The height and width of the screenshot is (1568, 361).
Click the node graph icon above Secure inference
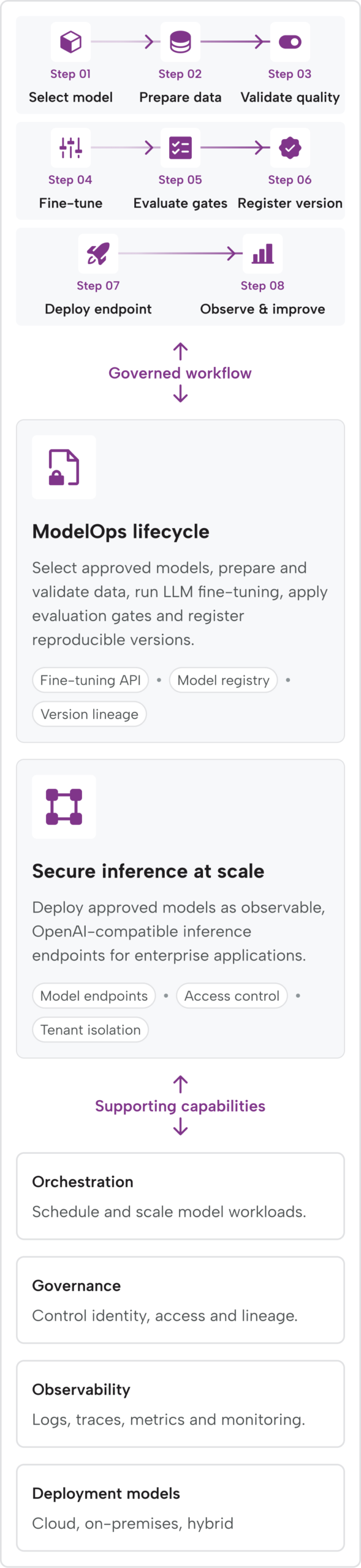[x=64, y=807]
